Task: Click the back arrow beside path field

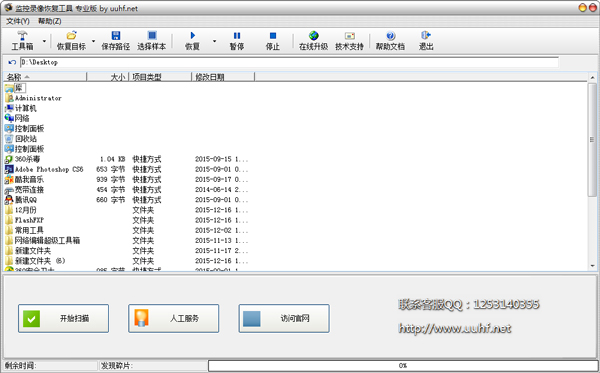Action: click(x=12, y=62)
